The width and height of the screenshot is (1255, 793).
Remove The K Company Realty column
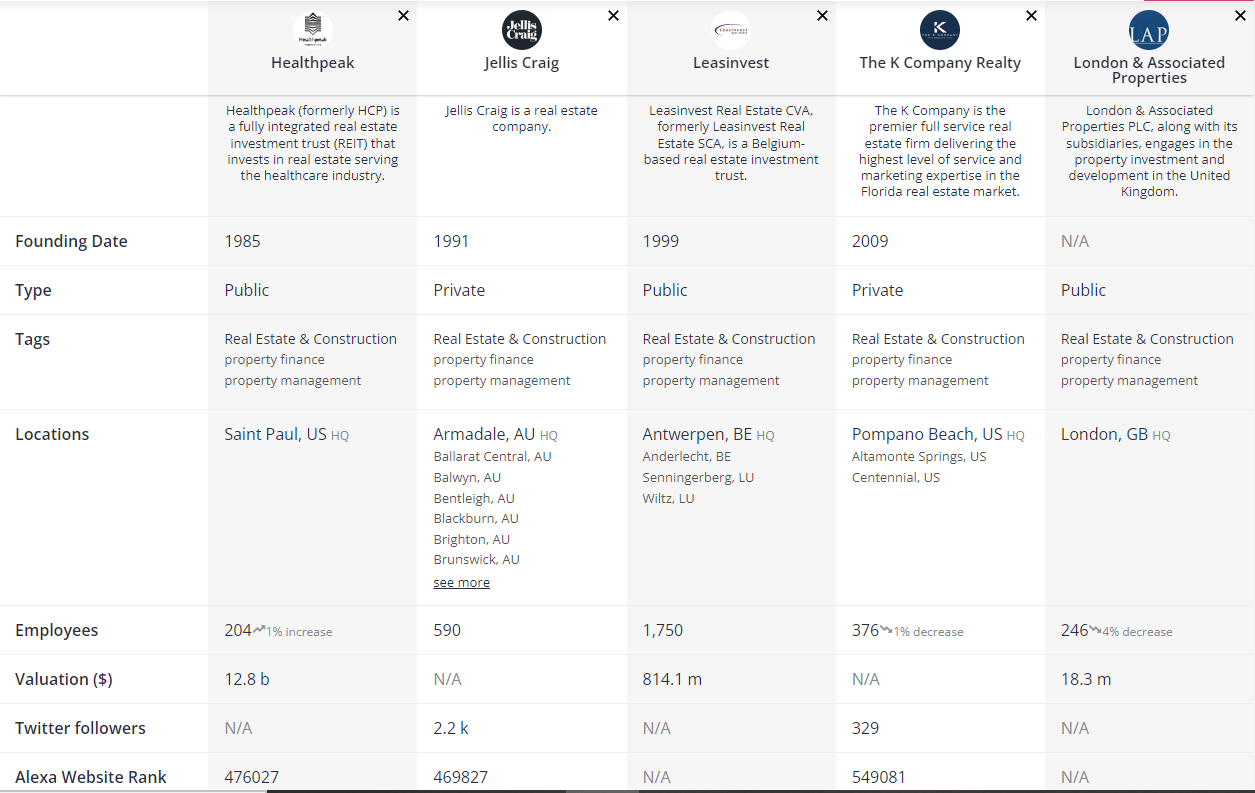1031,16
